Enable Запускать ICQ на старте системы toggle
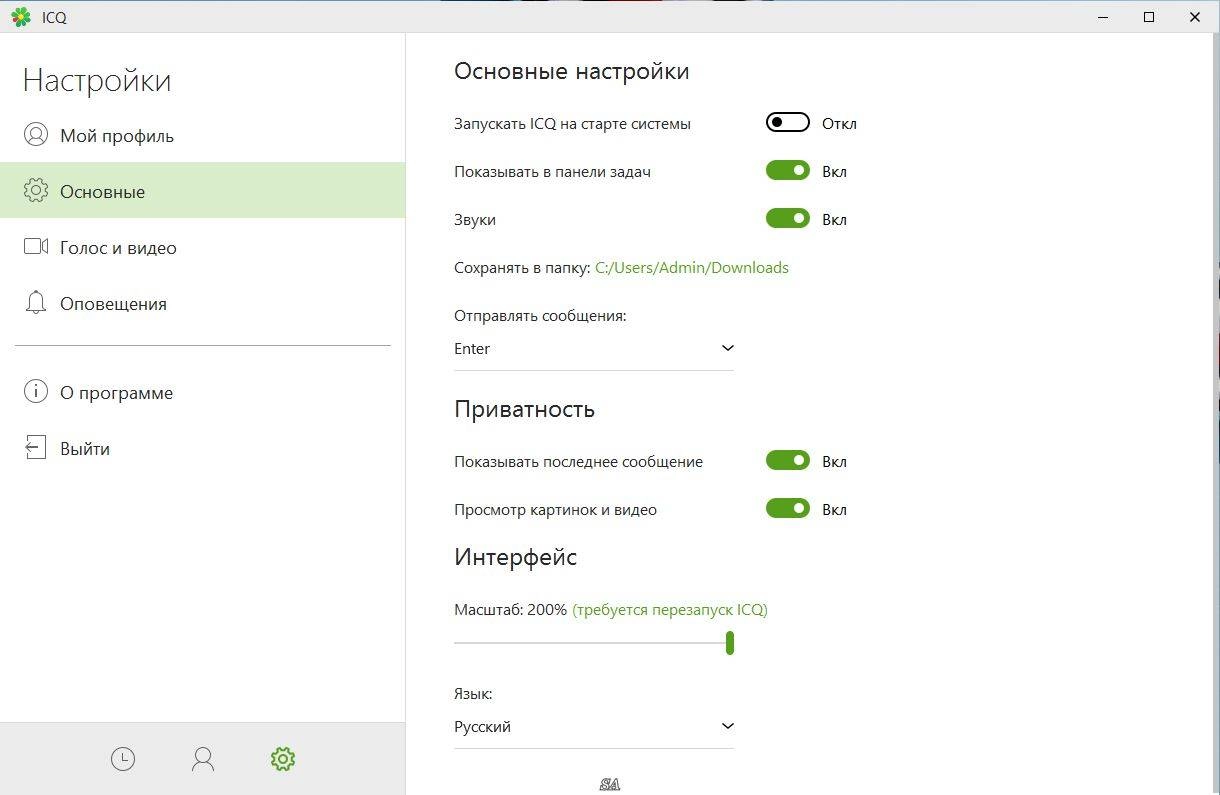 tap(787, 123)
